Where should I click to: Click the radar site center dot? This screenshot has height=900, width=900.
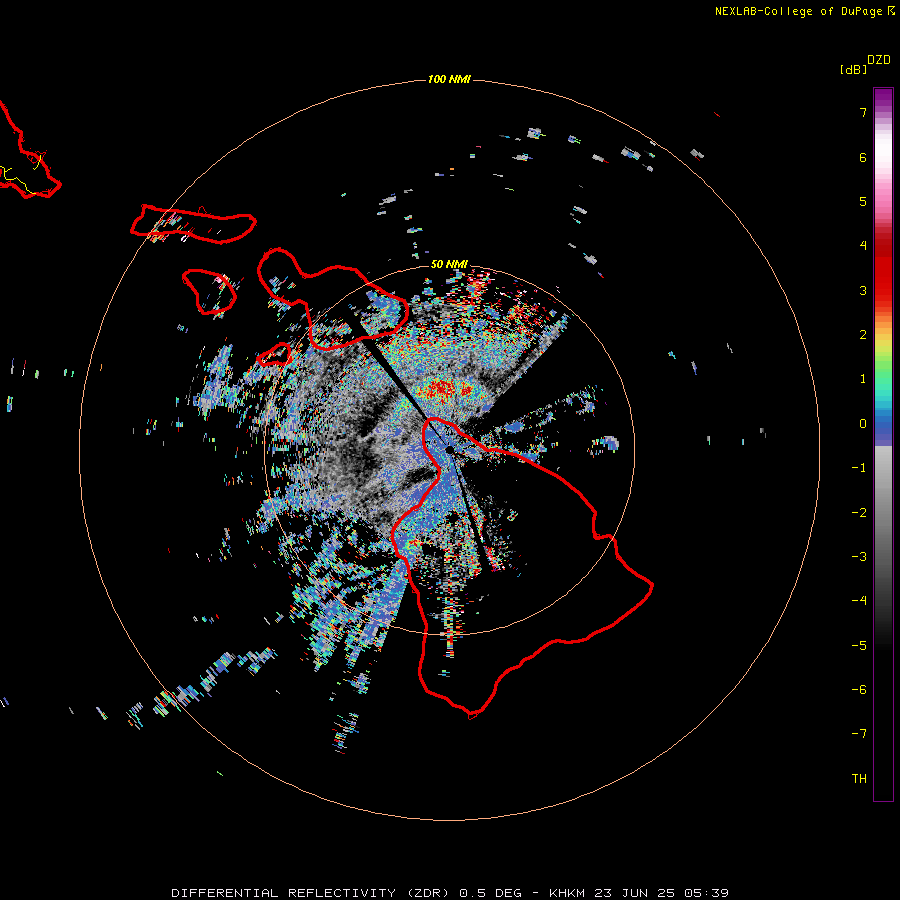[449, 449]
